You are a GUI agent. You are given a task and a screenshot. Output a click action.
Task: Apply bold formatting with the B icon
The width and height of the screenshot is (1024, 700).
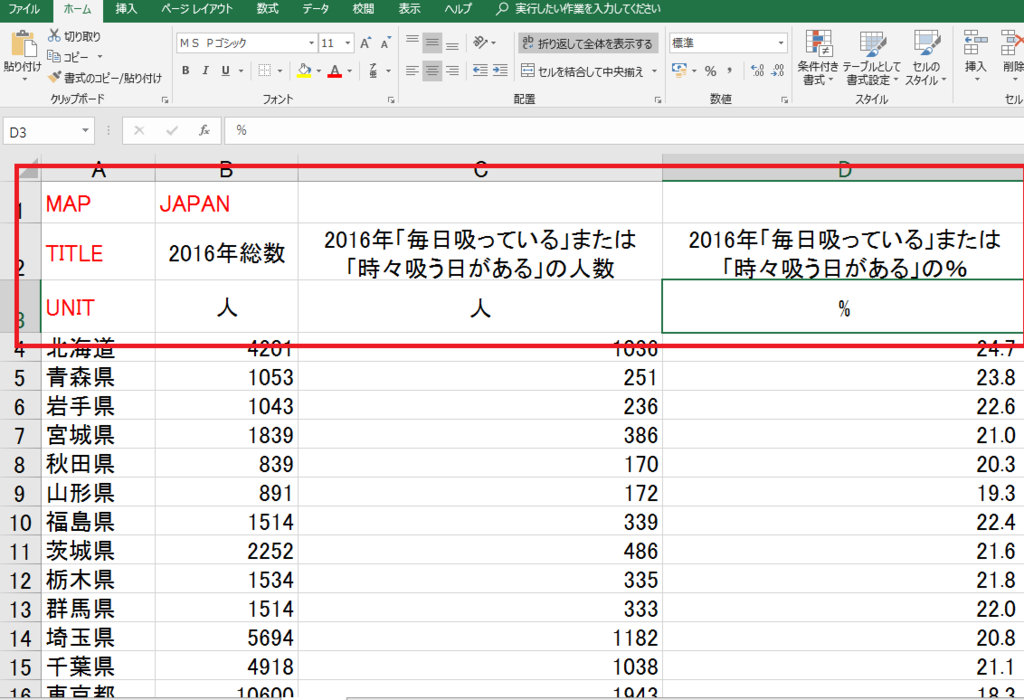point(185,68)
